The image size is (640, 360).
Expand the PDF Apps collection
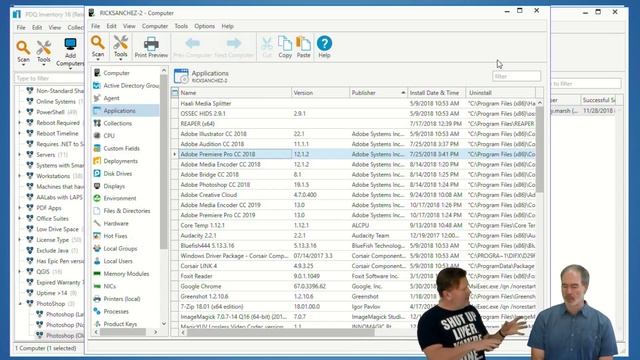point(20,208)
